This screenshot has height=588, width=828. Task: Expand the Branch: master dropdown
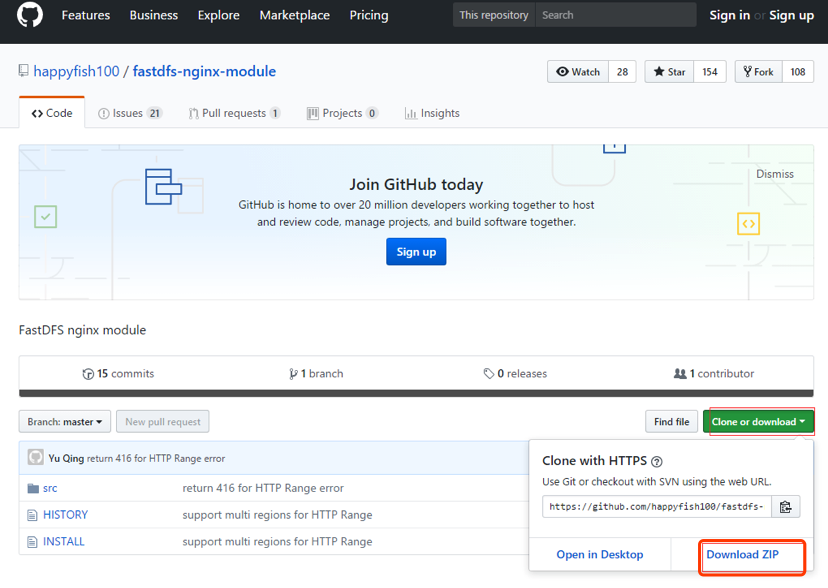tap(65, 422)
